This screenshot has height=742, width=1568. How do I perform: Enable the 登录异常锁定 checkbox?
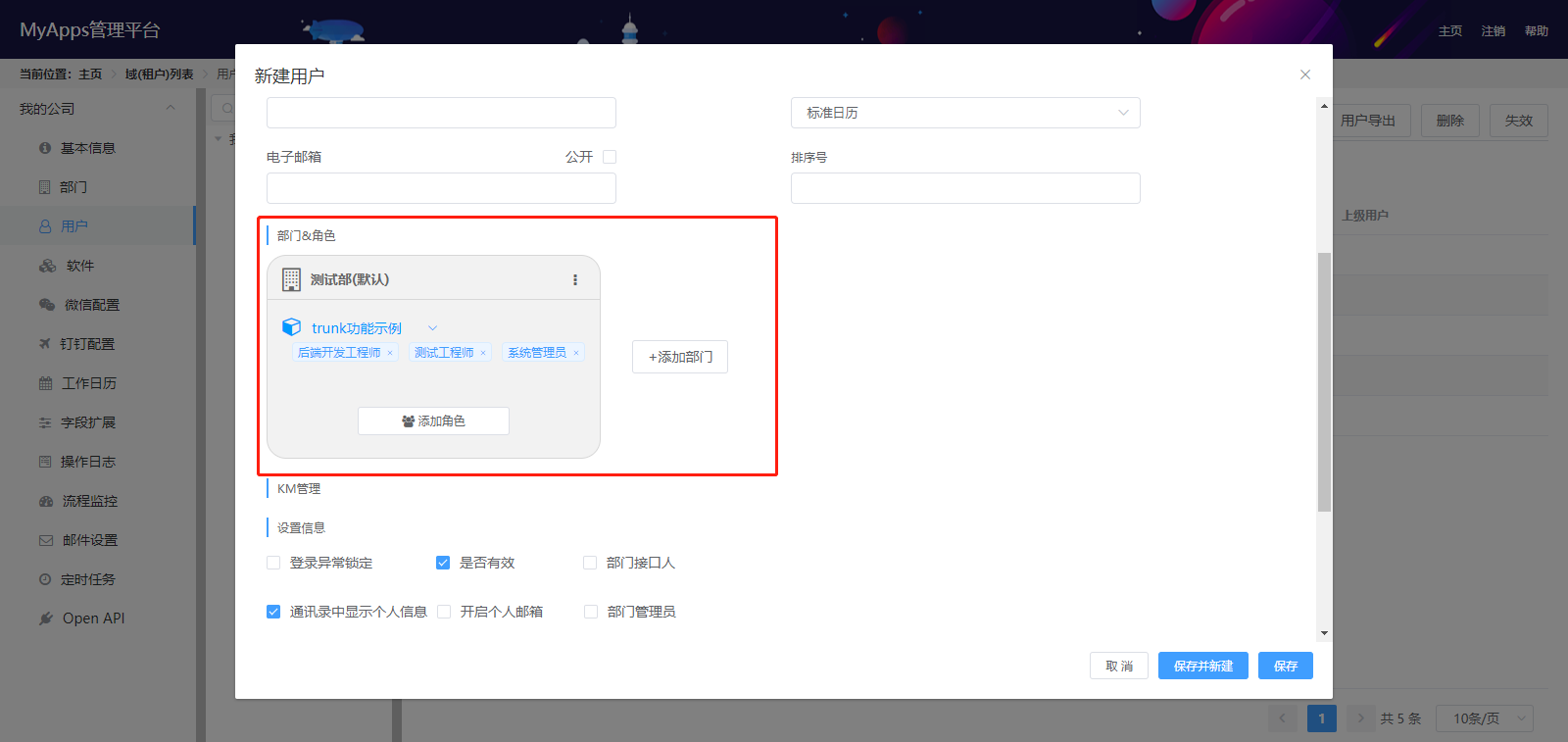pos(273,563)
